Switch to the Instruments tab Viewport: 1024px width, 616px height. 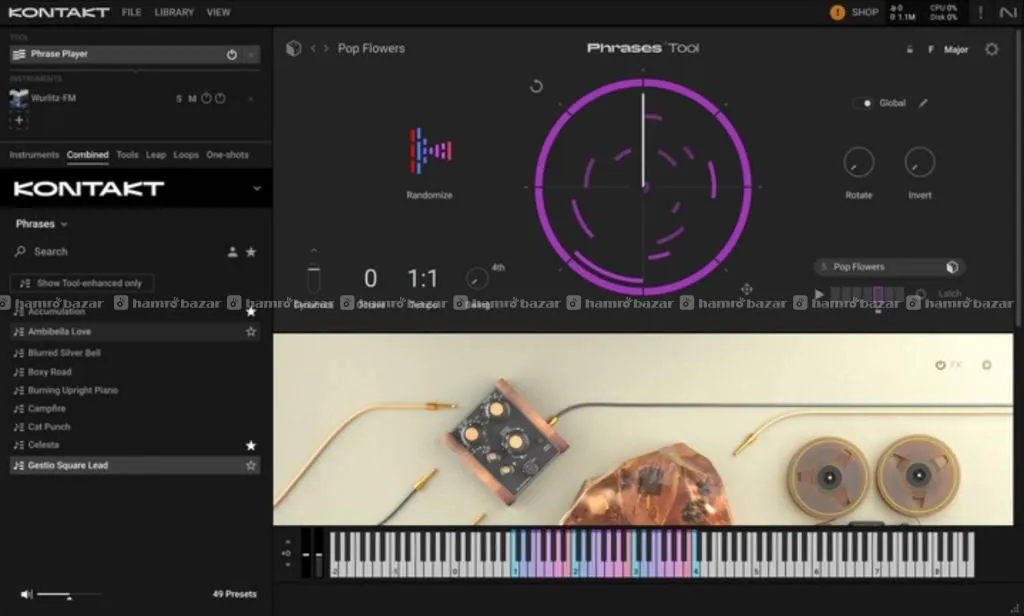click(34, 155)
